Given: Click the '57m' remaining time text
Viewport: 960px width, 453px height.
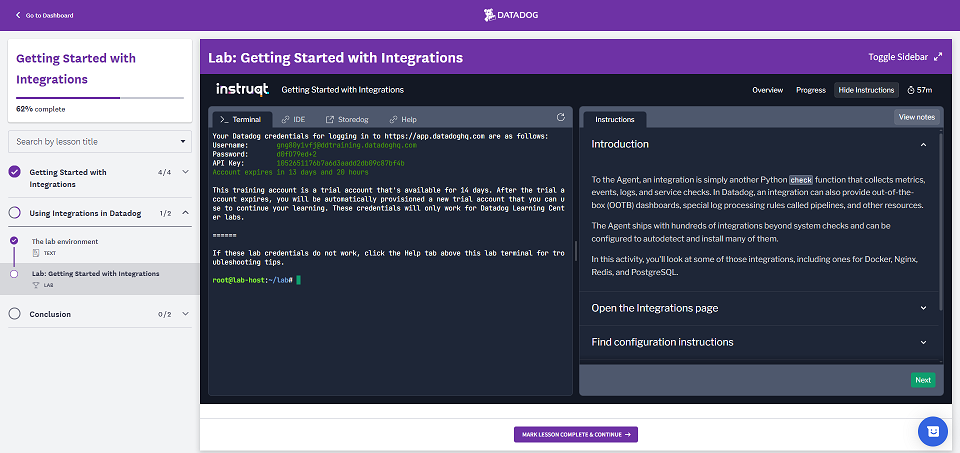Looking at the screenshot, I should click(x=925, y=90).
